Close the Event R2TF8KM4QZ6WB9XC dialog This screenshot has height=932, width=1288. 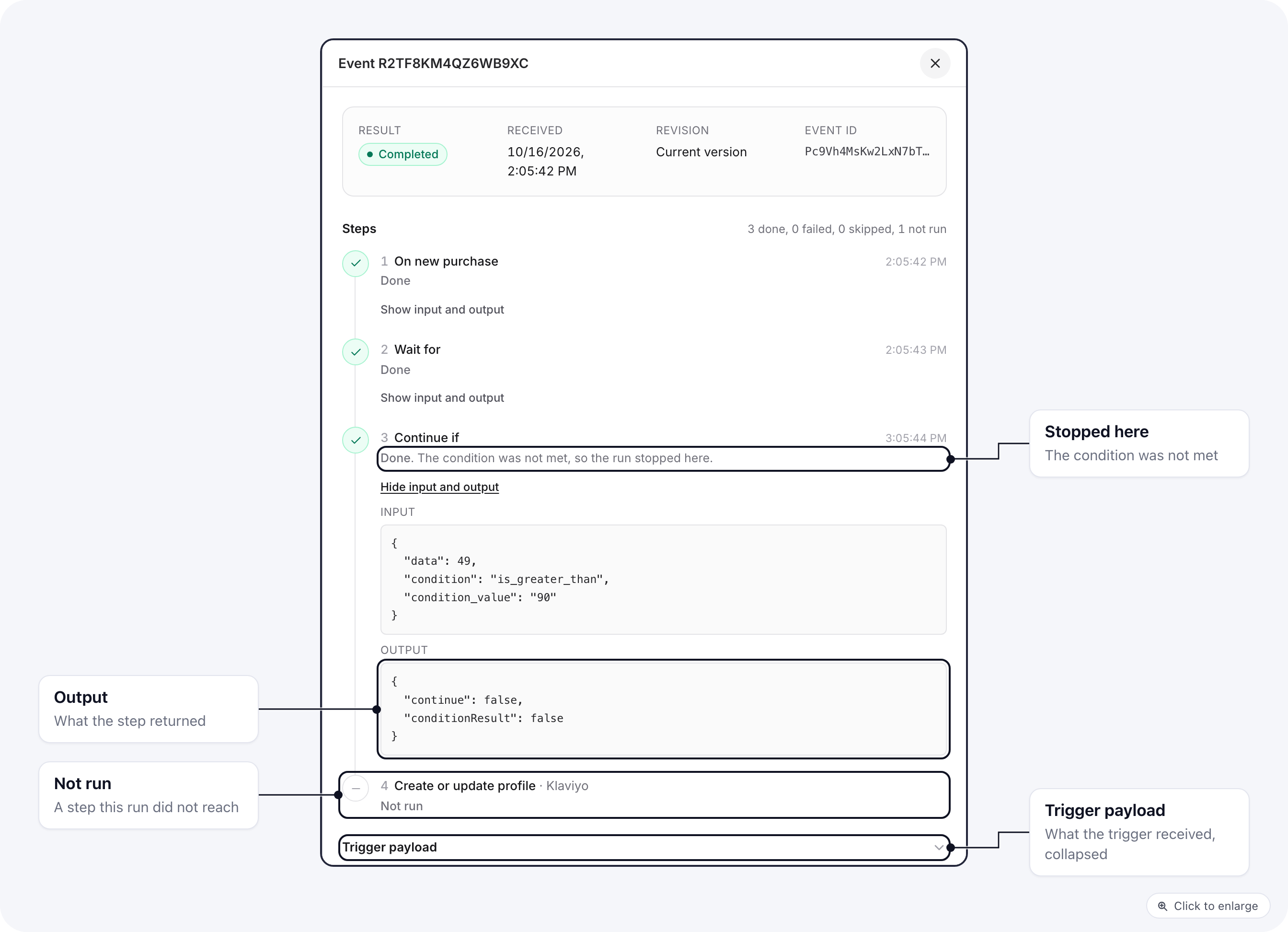935,64
